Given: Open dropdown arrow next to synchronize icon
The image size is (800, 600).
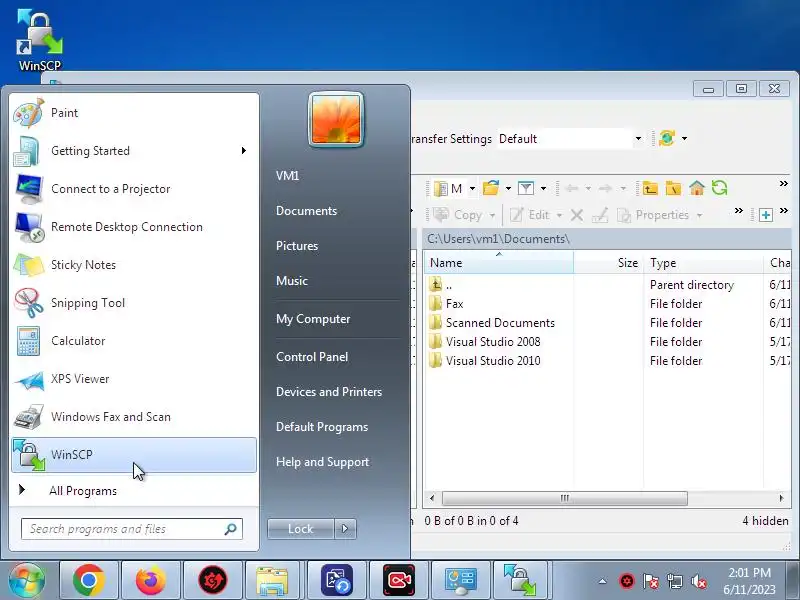Looking at the screenshot, I should pyautogui.click(x=685, y=138).
